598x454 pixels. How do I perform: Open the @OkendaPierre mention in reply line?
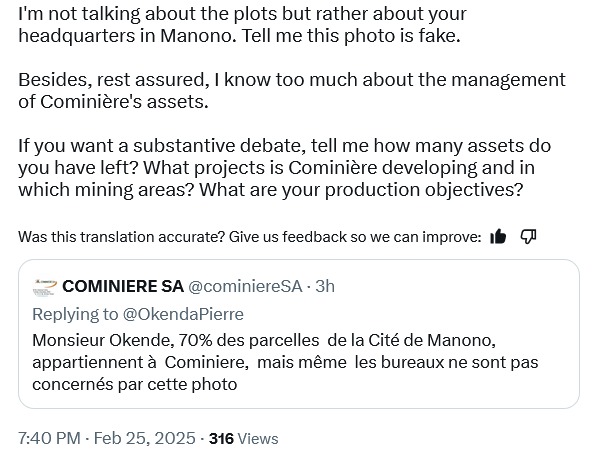pyautogui.click(x=183, y=314)
